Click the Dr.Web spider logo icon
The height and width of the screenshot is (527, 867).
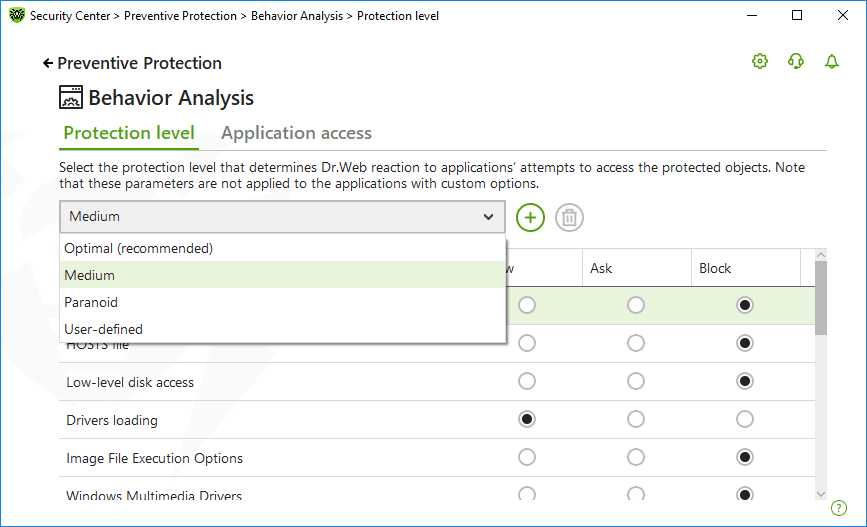pos(17,15)
